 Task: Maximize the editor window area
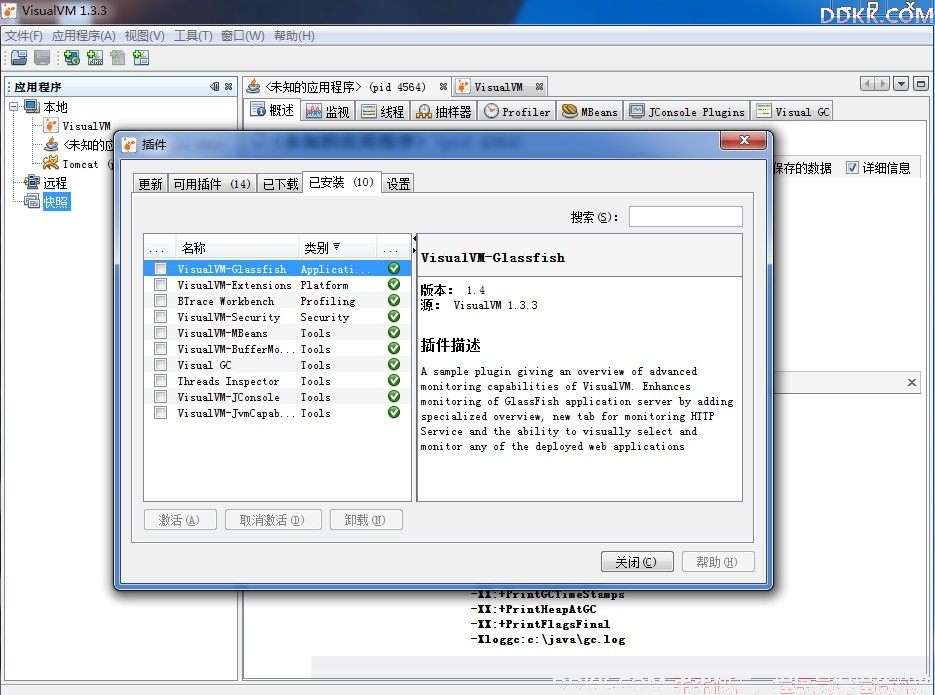(x=921, y=83)
